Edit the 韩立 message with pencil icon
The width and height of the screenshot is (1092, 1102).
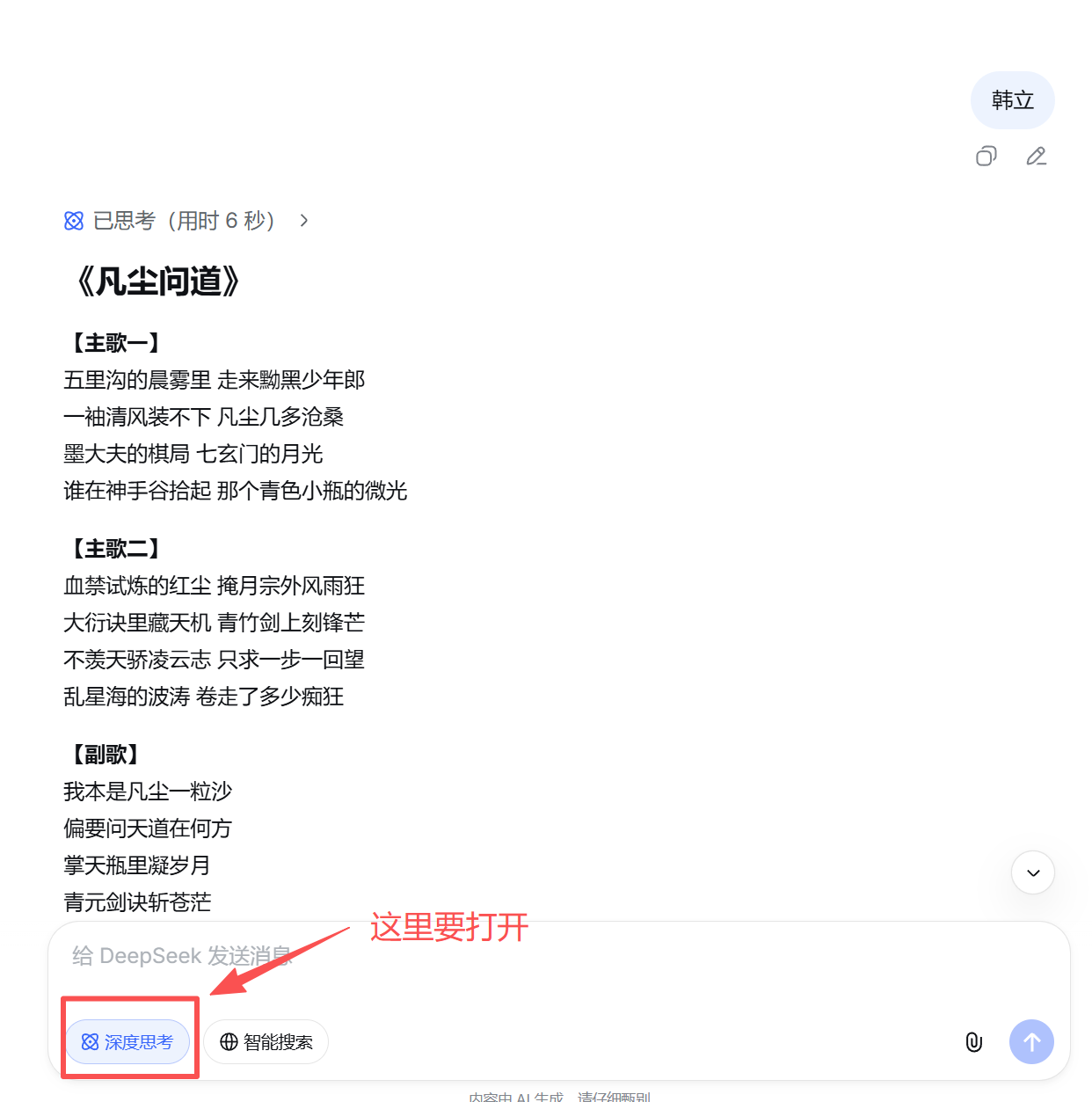point(1037,157)
